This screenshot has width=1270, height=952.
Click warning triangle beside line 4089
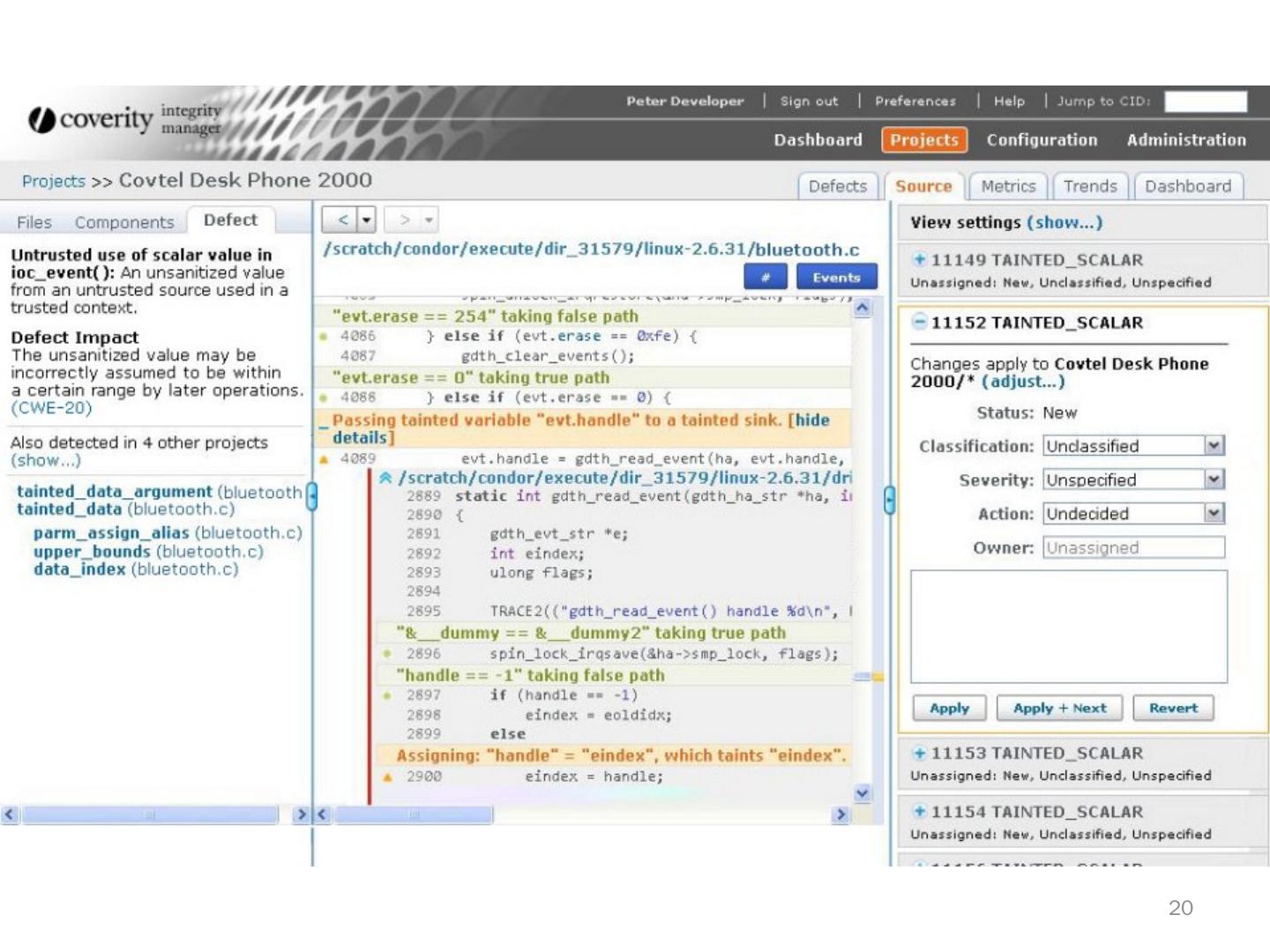pyautogui.click(x=324, y=459)
